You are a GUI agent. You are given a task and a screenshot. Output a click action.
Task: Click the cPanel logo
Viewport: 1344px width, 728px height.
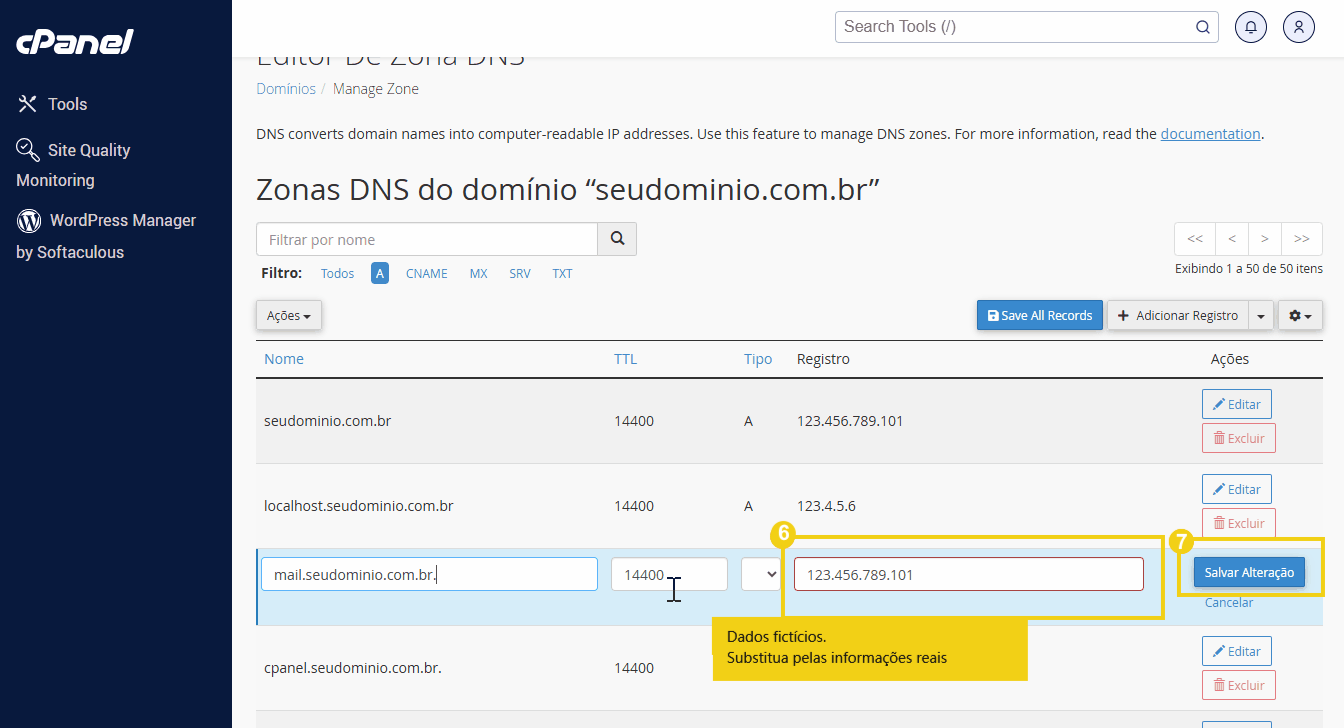click(74, 42)
